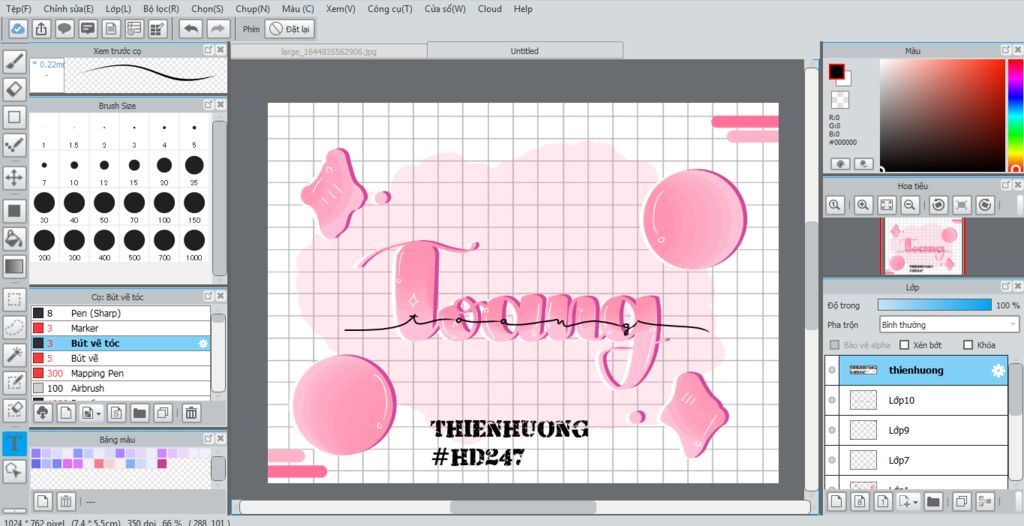Select the rectangular Select tool
This screenshot has height=526, width=1024.
tap(14, 300)
